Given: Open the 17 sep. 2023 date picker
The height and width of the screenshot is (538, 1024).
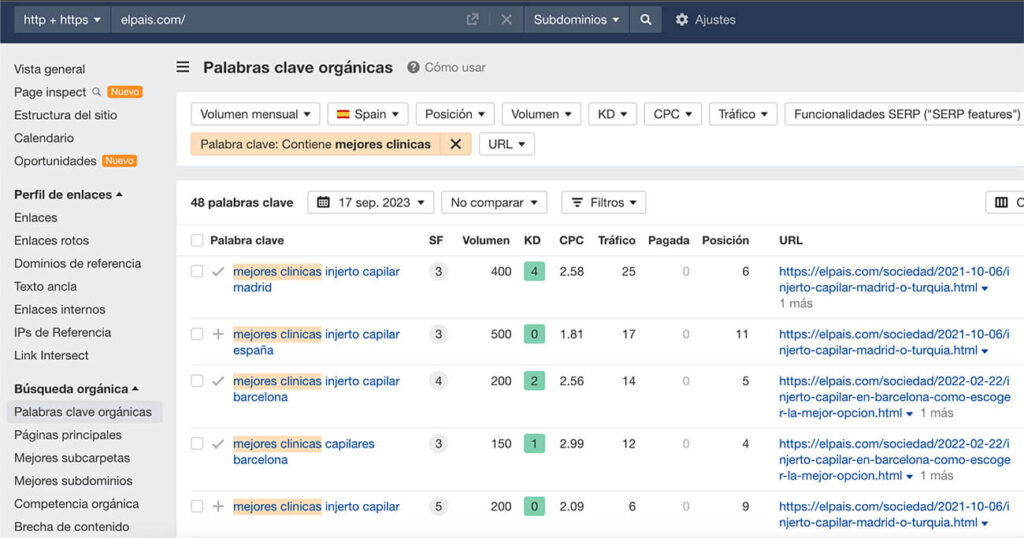Looking at the screenshot, I should [x=371, y=202].
